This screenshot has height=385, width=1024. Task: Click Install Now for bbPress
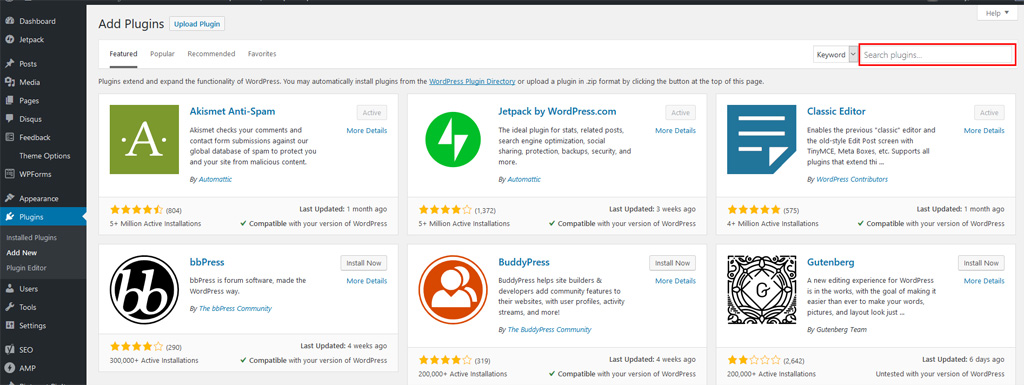(364, 263)
